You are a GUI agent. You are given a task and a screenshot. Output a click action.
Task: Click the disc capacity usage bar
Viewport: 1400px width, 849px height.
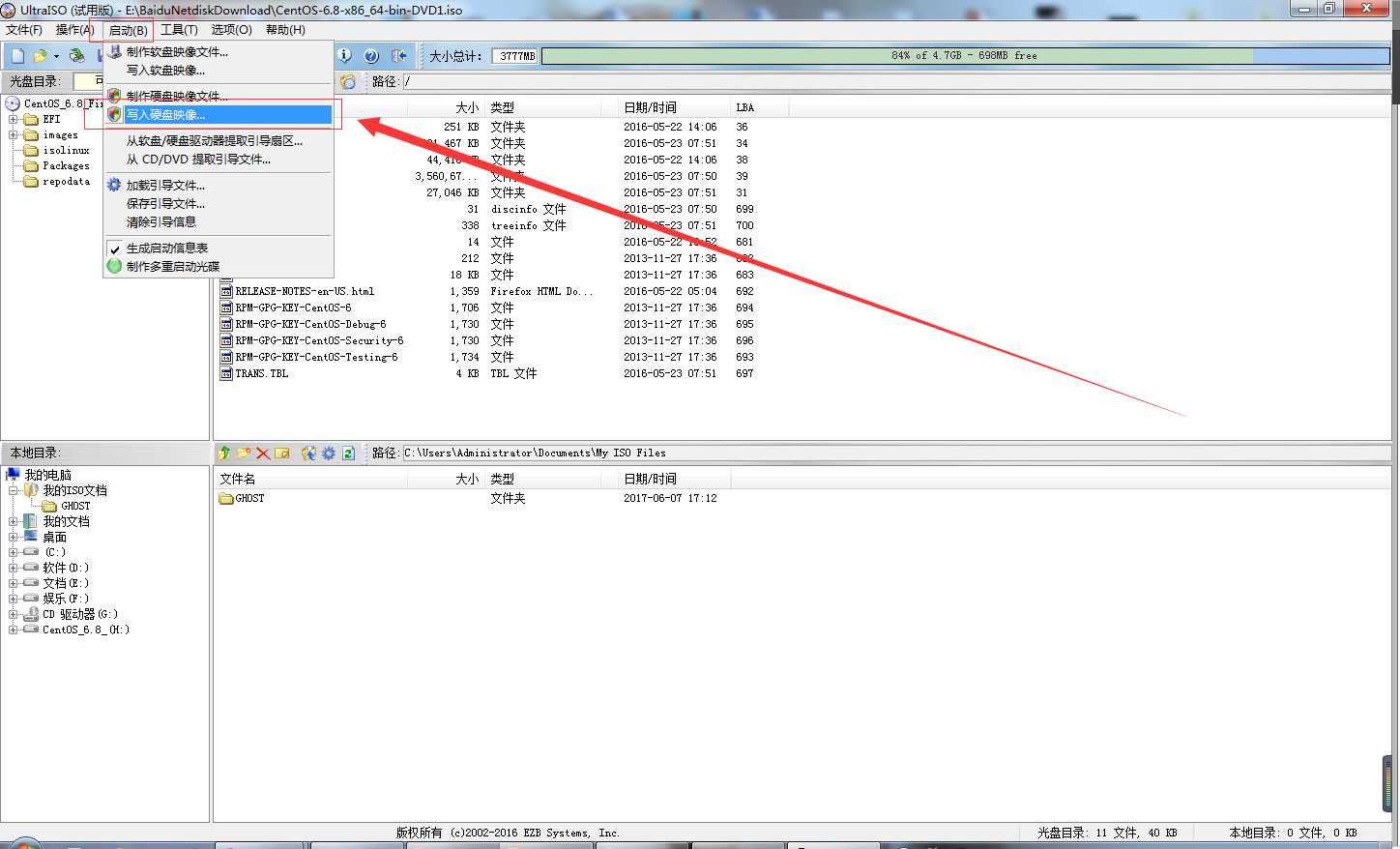coord(965,56)
